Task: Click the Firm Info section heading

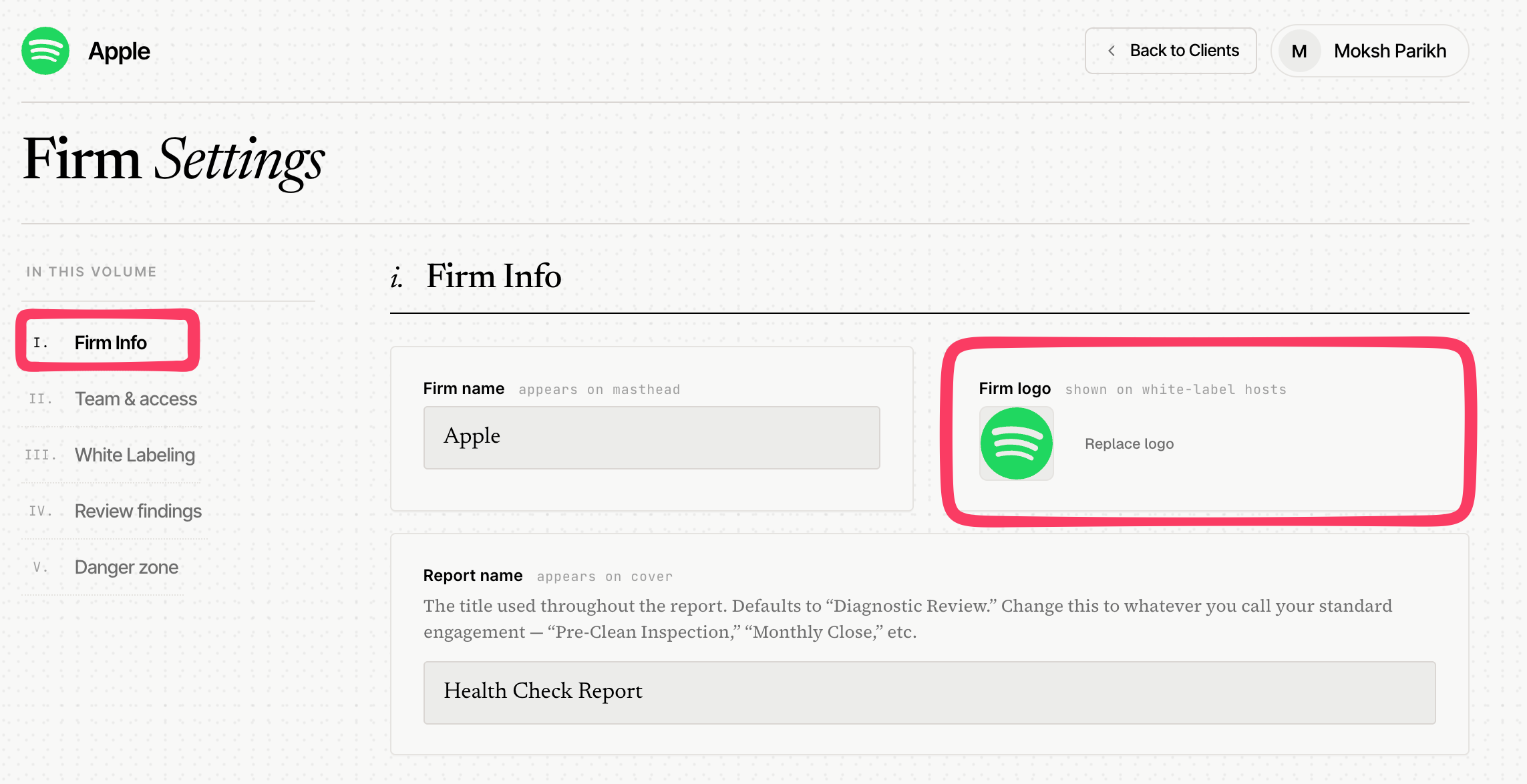Action: coord(494,276)
